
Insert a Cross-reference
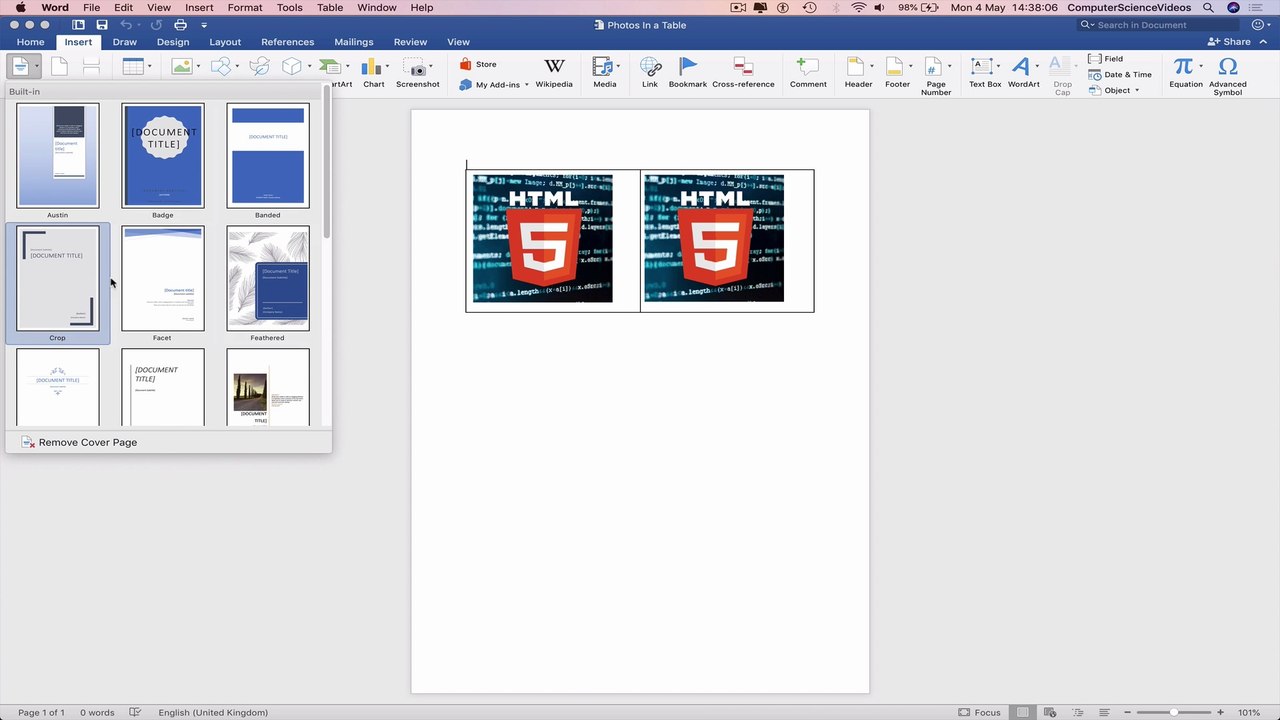[743, 72]
